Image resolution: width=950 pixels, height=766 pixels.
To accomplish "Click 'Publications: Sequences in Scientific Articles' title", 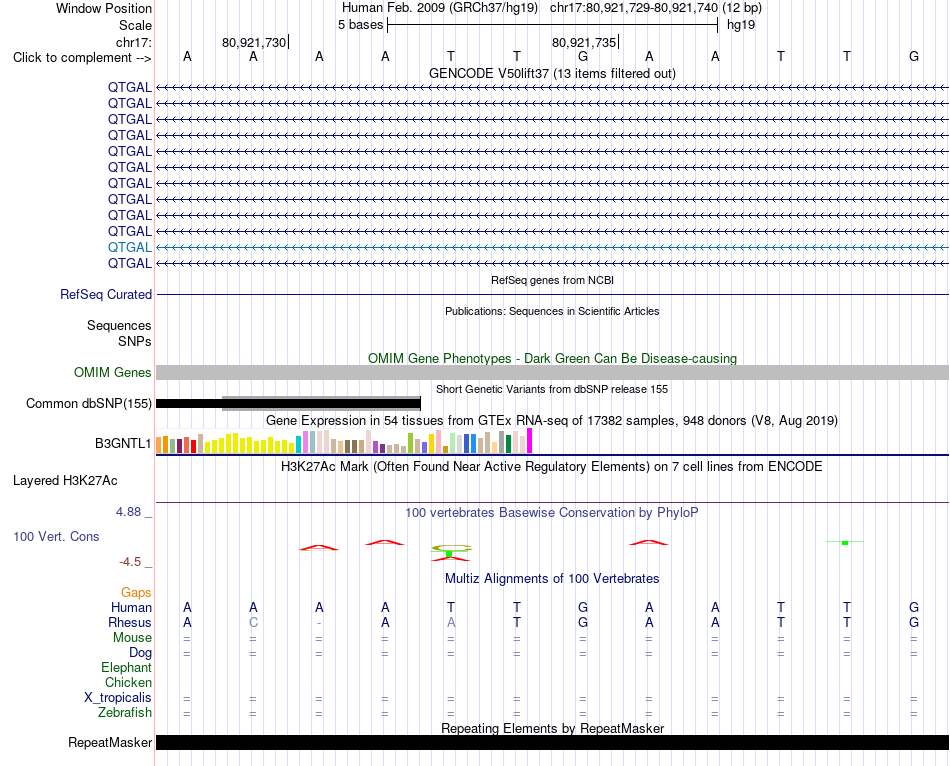I will (x=552, y=311).
